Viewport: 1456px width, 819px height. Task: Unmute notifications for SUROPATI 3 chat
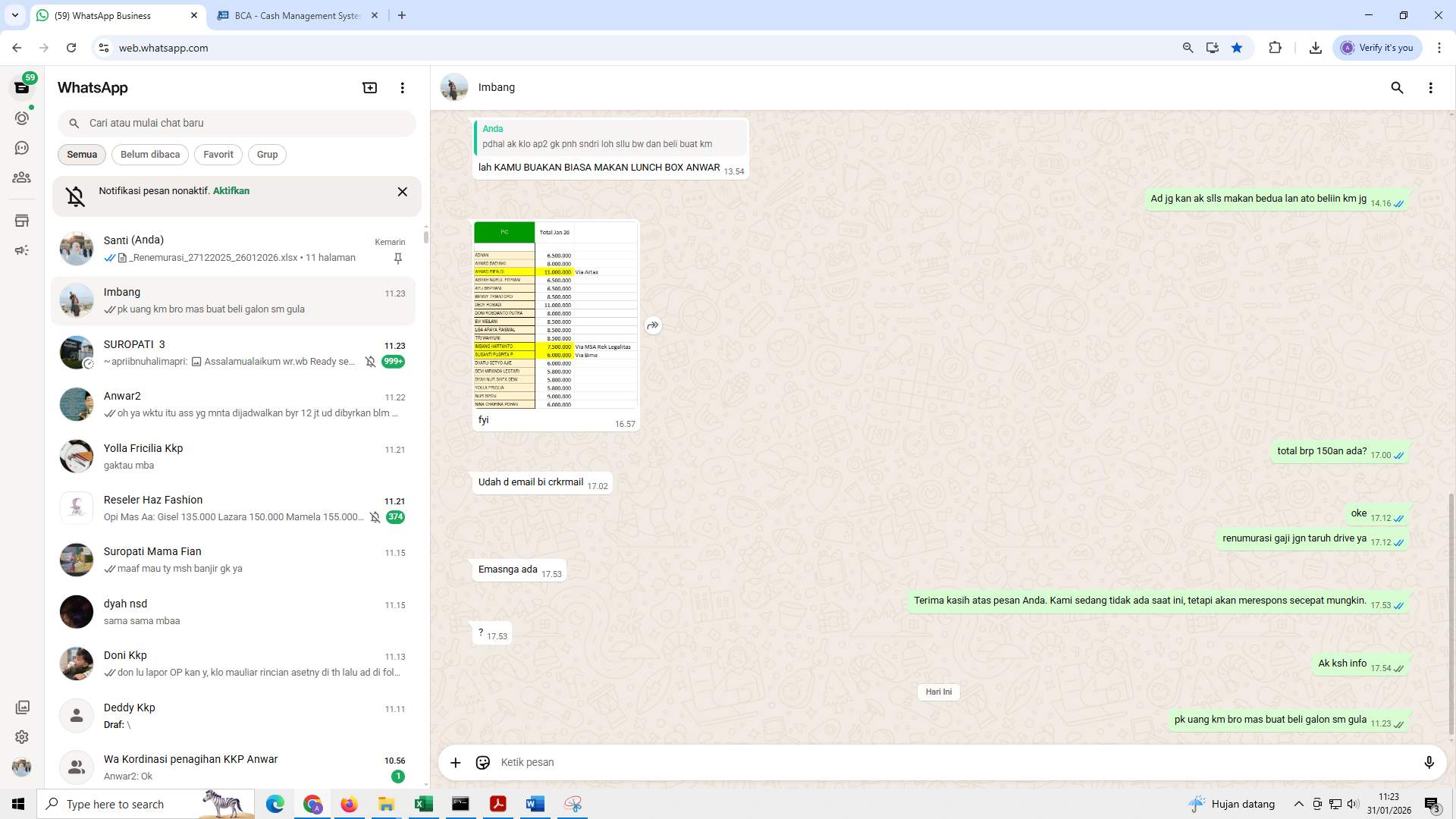371,362
